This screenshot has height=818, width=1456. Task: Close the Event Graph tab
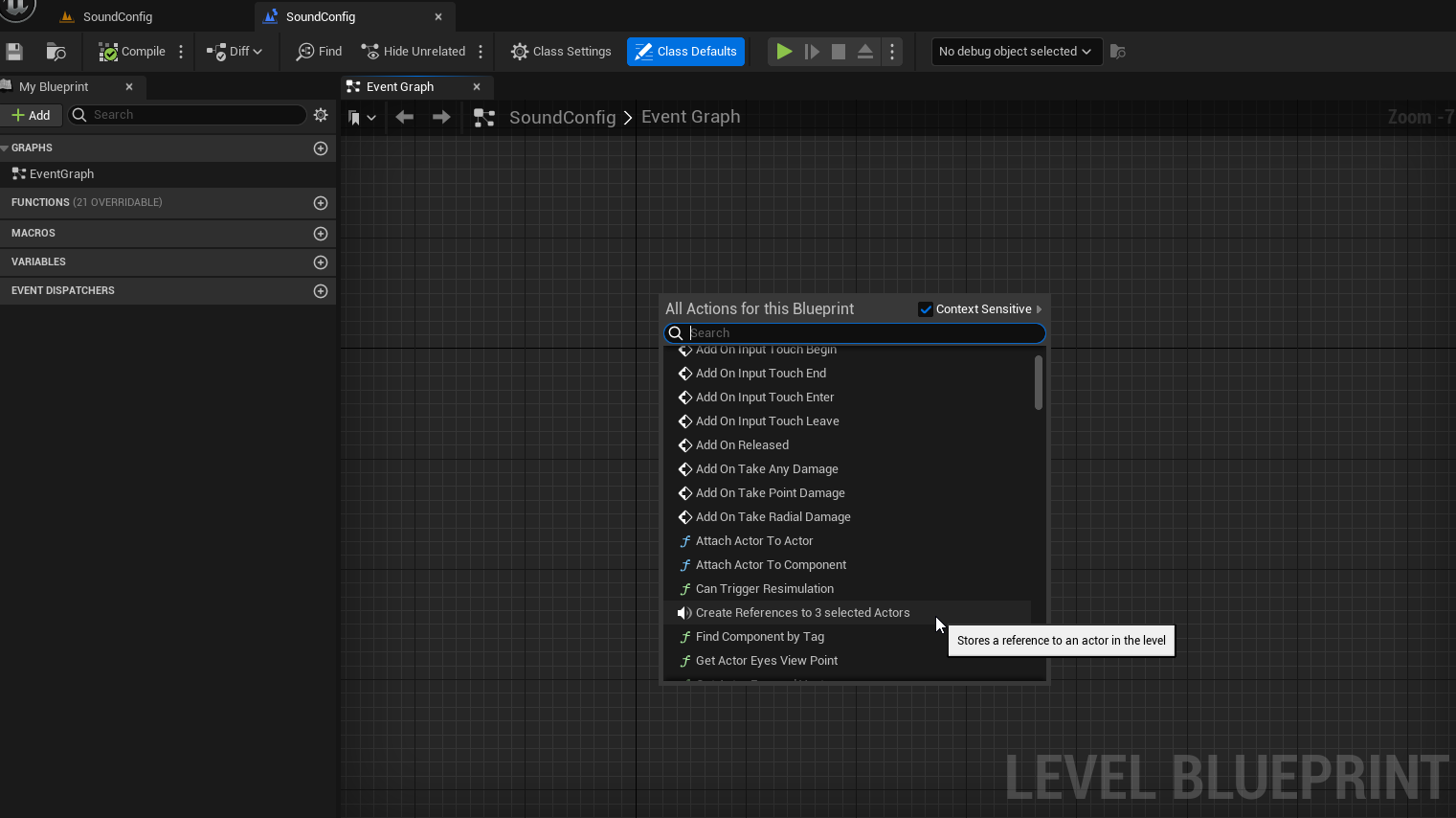477,87
